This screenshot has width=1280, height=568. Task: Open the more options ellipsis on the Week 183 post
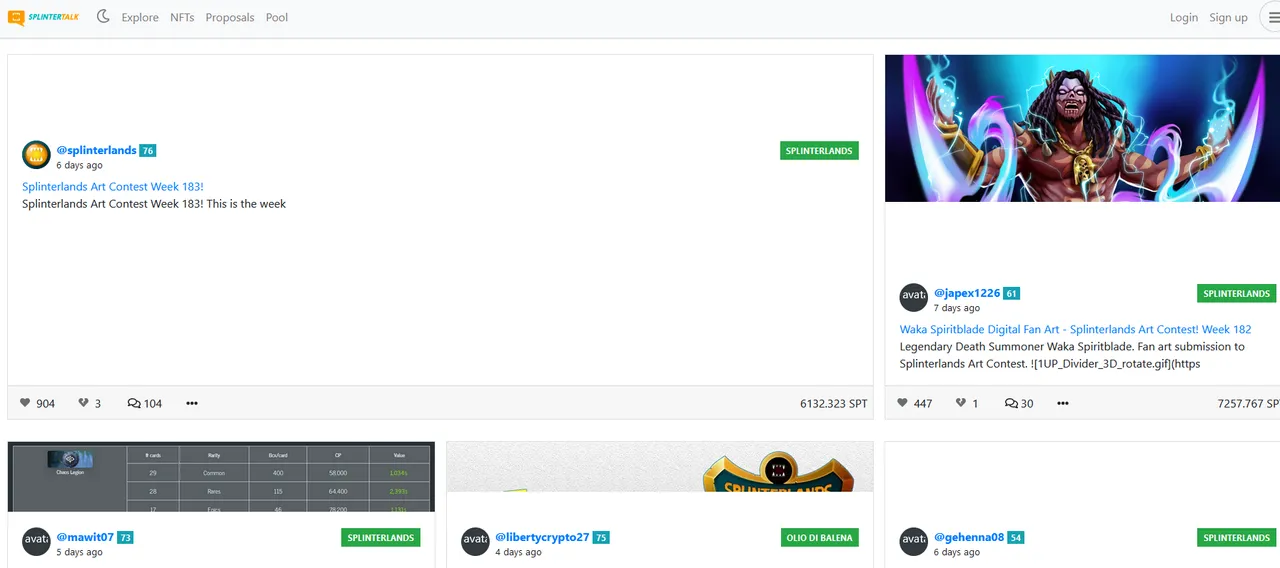click(x=192, y=403)
